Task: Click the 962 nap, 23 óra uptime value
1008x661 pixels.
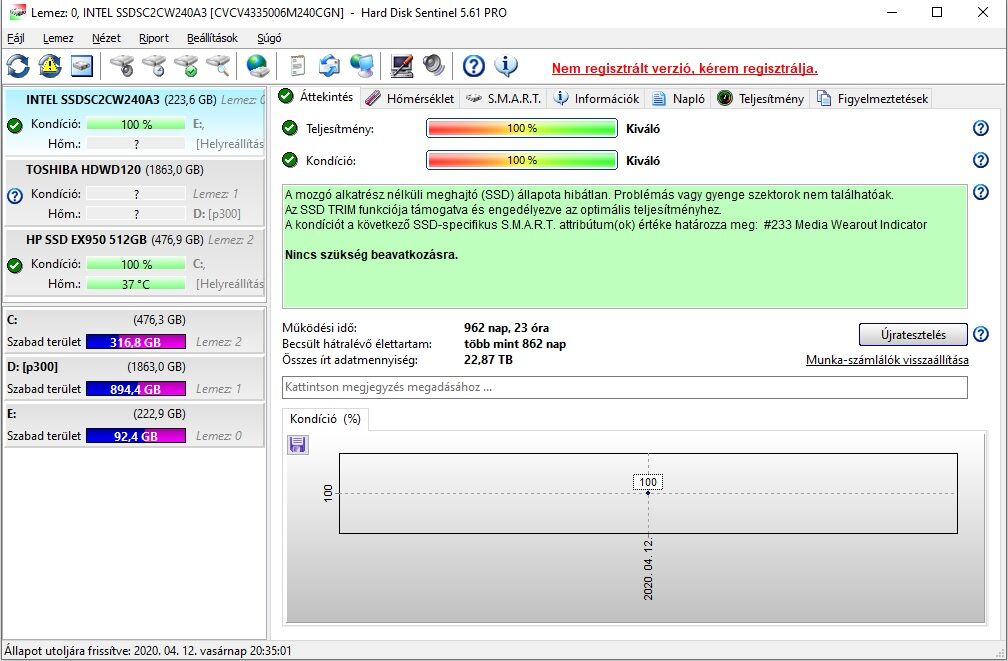Action: pos(507,328)
